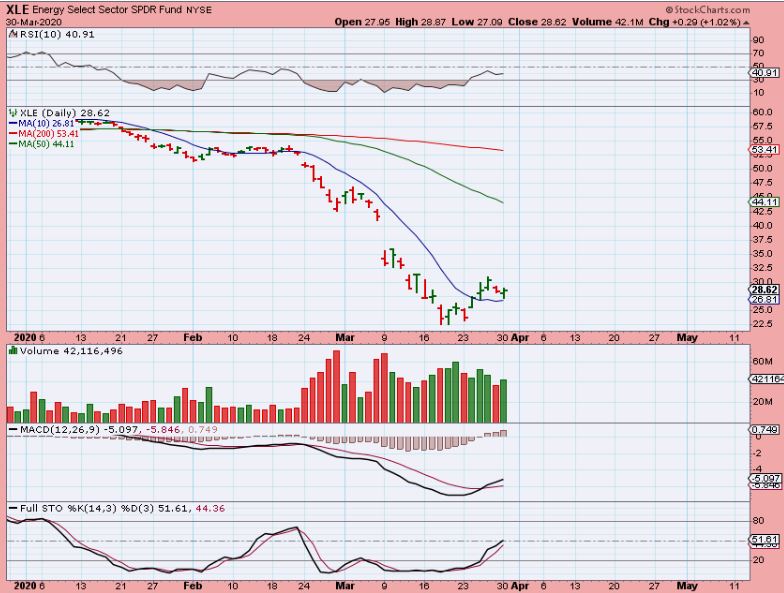Click the -5.097 MACD tag on right axis
The image size is (784, 593).
click(764, 478)
